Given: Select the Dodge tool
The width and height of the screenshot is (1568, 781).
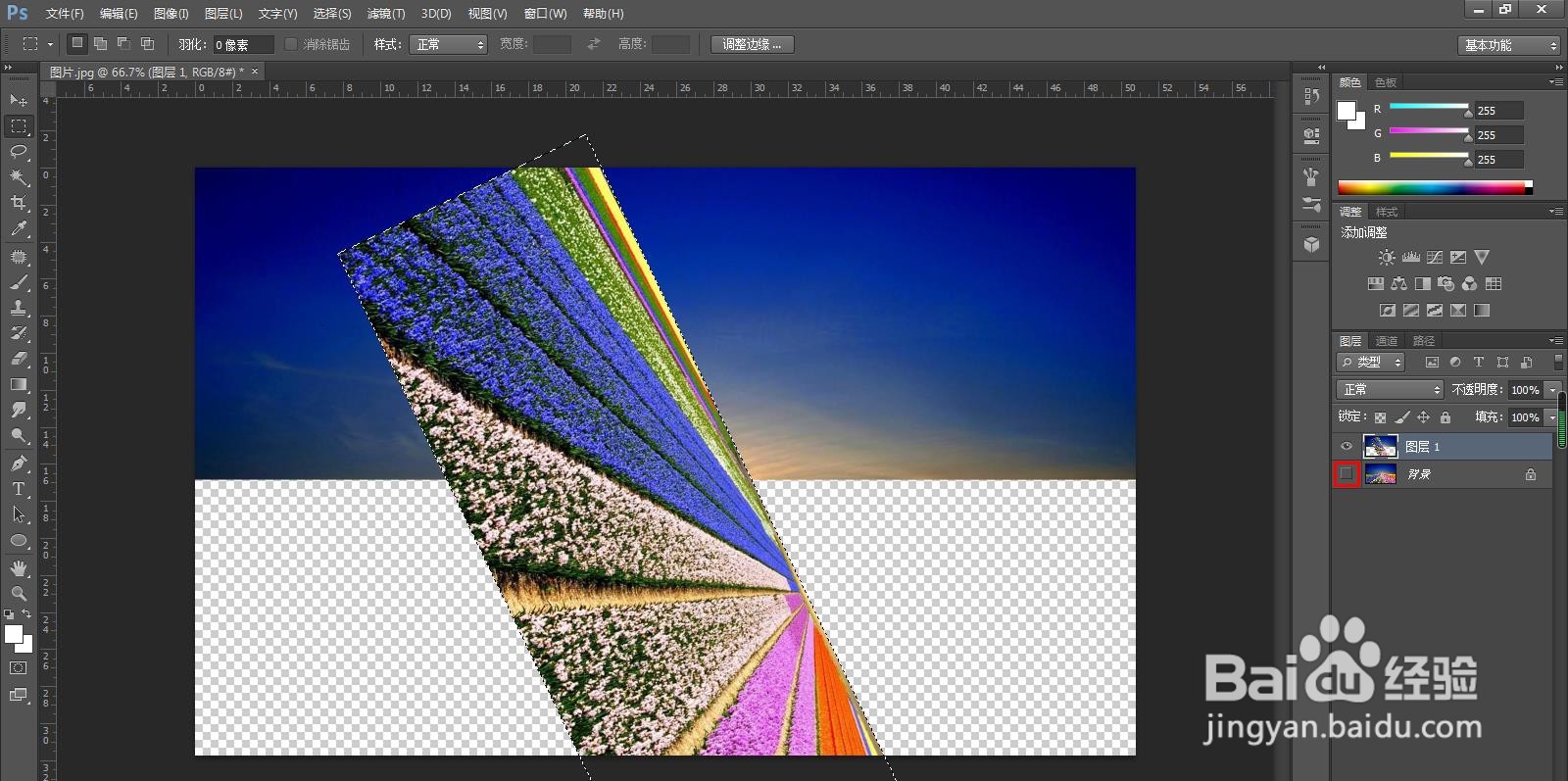Looking at the screenshot, I should click(x=19, y=435).
